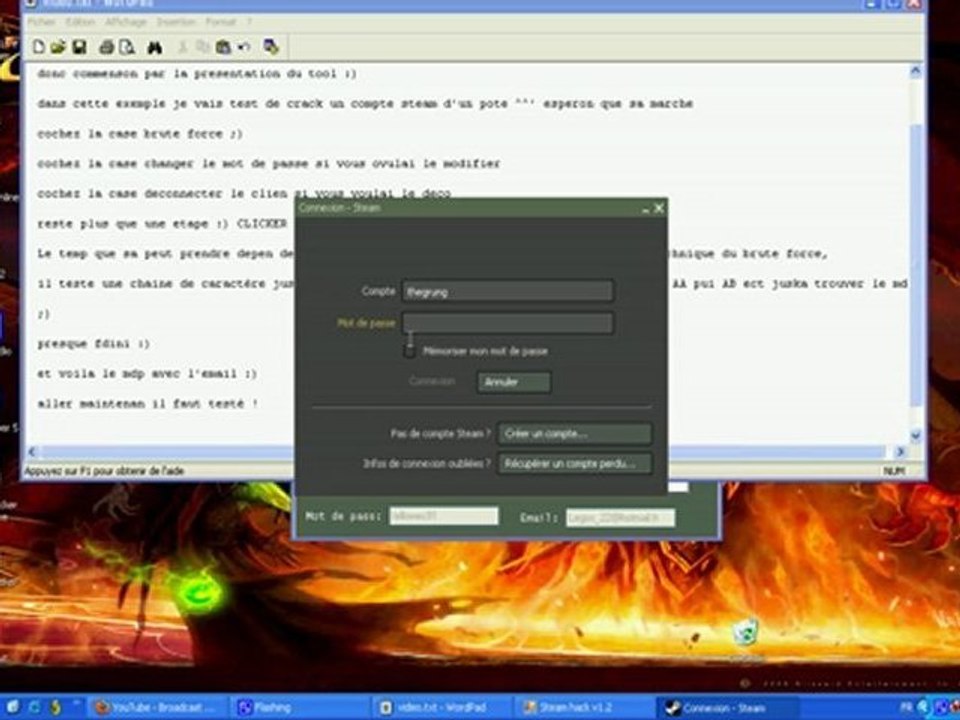Viewport: 960px width, 720px height.
Task: Click the Find binoculars icon
Action: point(155,47)
